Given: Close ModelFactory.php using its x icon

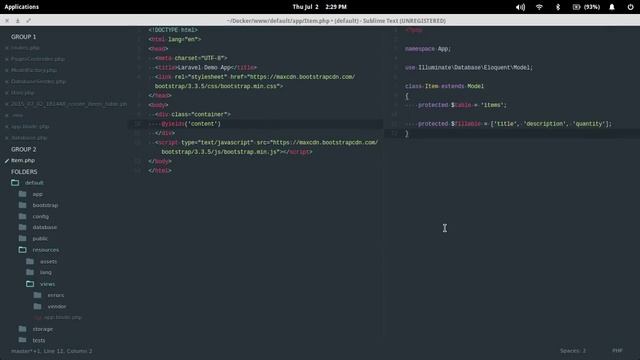Looking at the screenshot, I should [x=7, y=71].
